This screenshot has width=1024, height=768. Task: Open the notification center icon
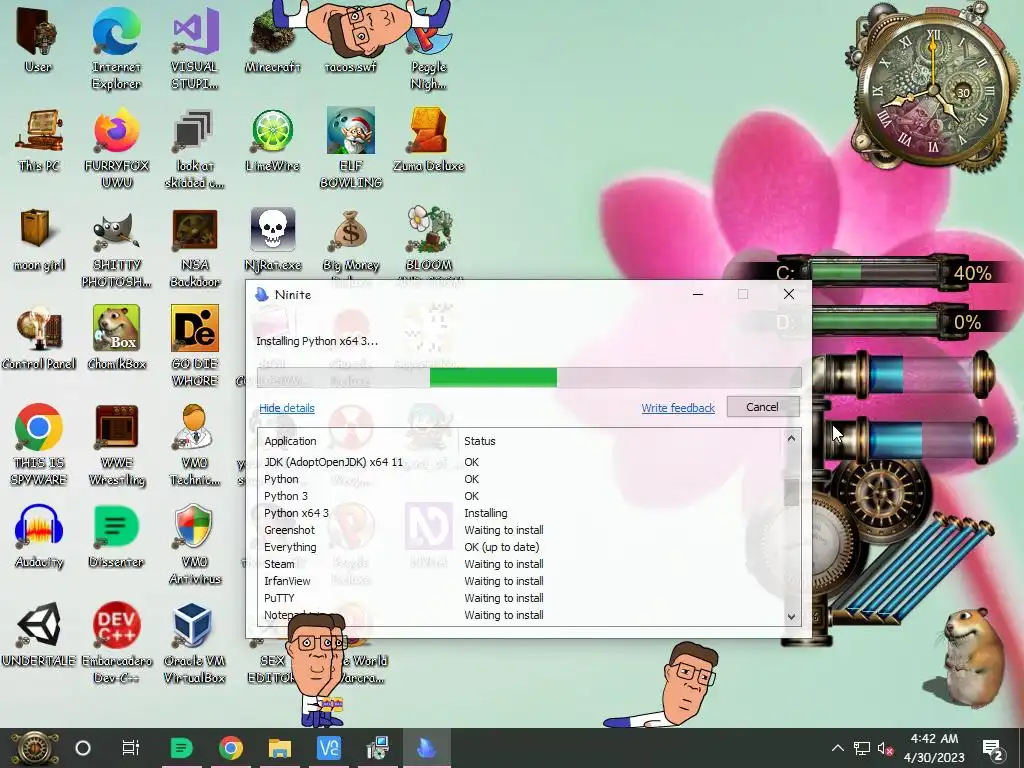click(x=993, y=748)
